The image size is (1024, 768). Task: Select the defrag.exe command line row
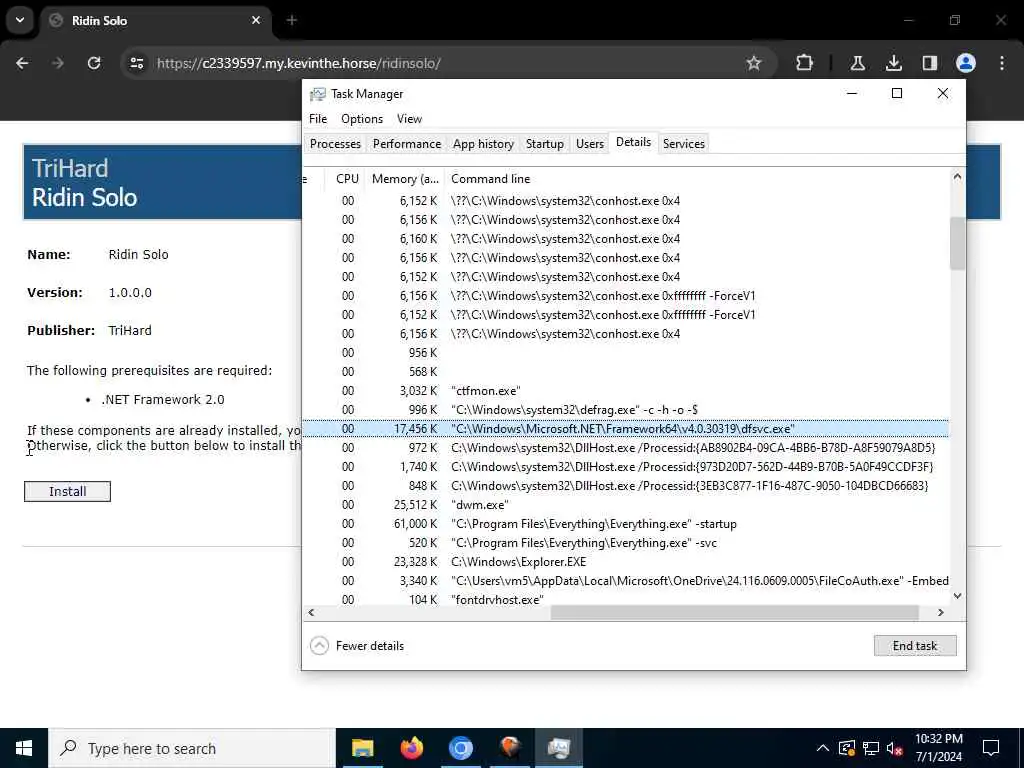click(626, 409)
